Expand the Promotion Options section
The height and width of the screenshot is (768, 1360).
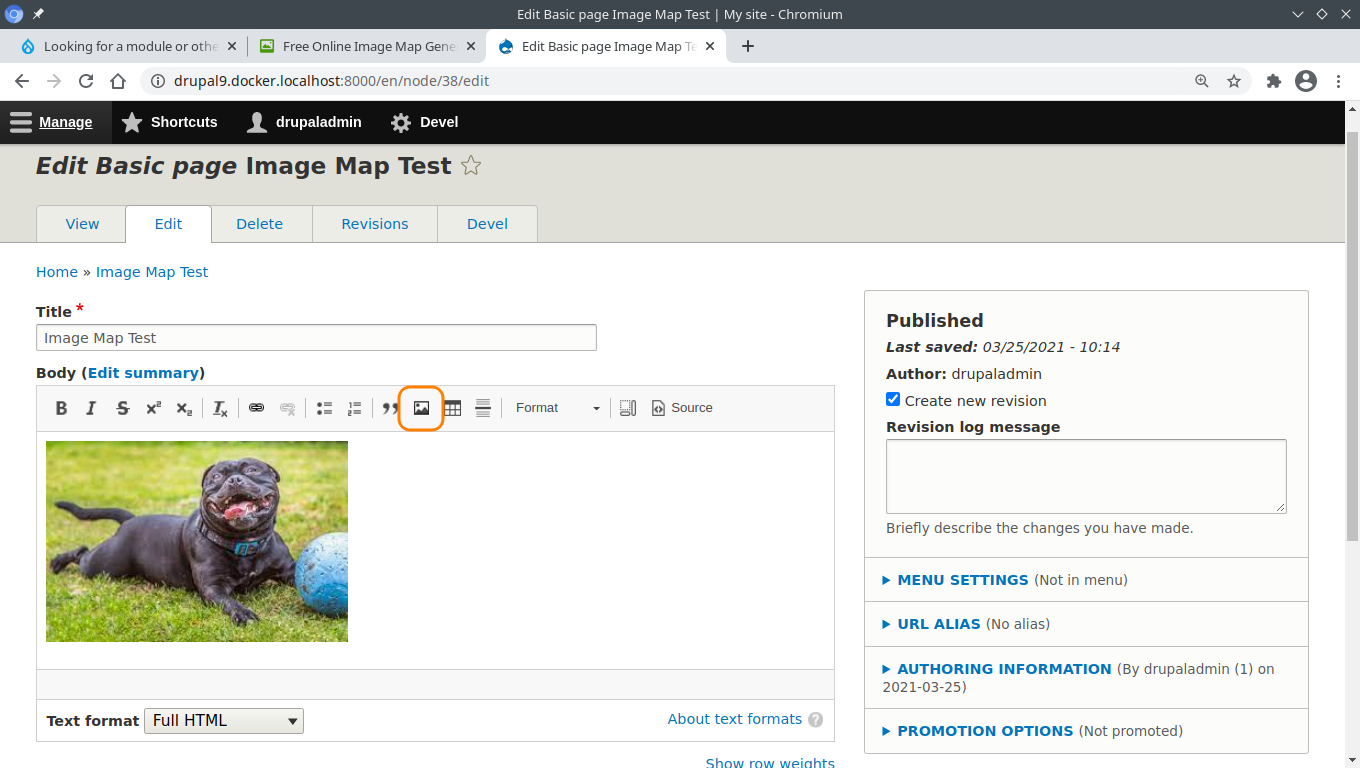[985, 731]
